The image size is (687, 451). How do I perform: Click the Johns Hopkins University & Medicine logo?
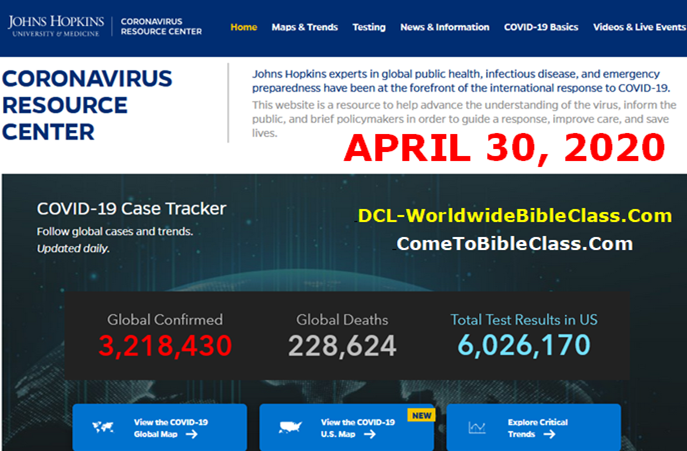coord(56,26)
